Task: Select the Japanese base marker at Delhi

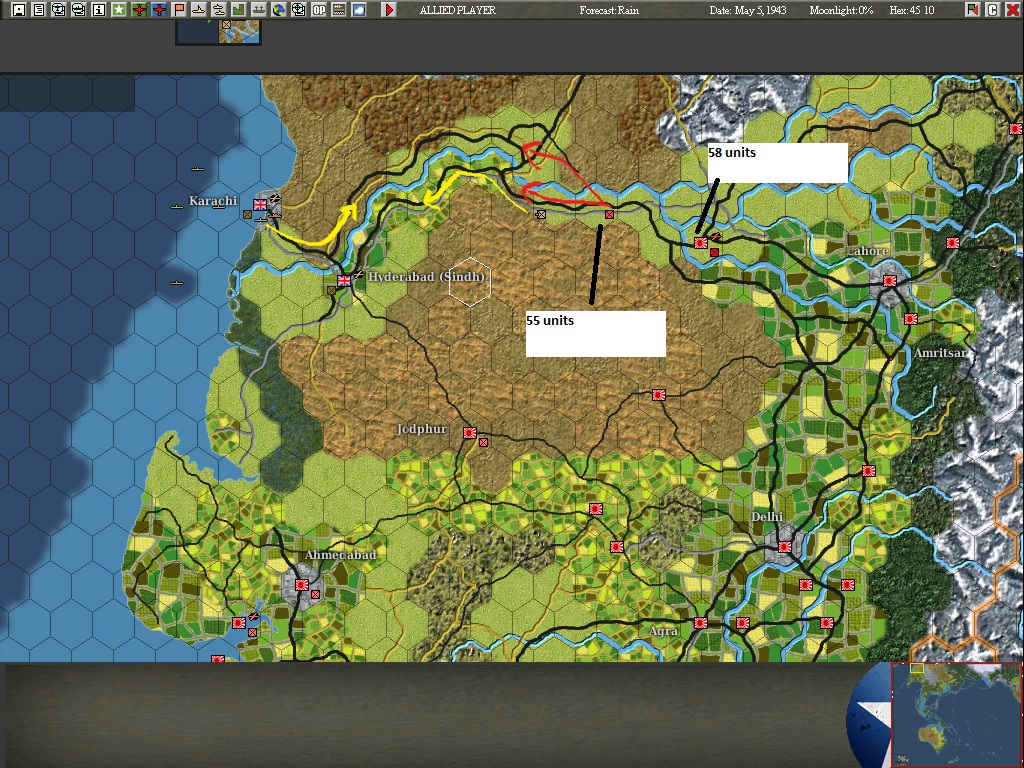Action: click(785, 547)
